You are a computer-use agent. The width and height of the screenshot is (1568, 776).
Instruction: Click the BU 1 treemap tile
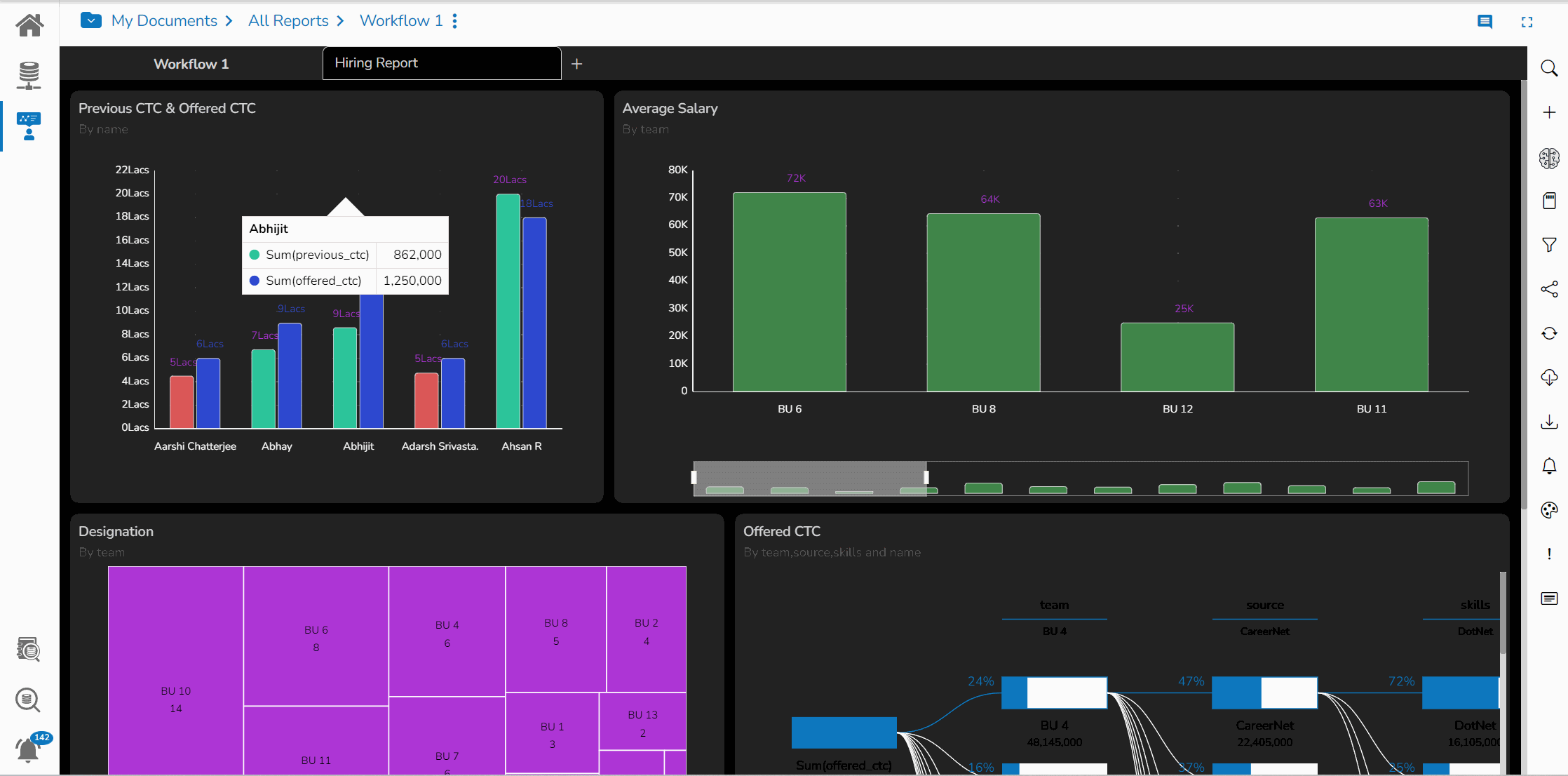click(x=553, y=733)
